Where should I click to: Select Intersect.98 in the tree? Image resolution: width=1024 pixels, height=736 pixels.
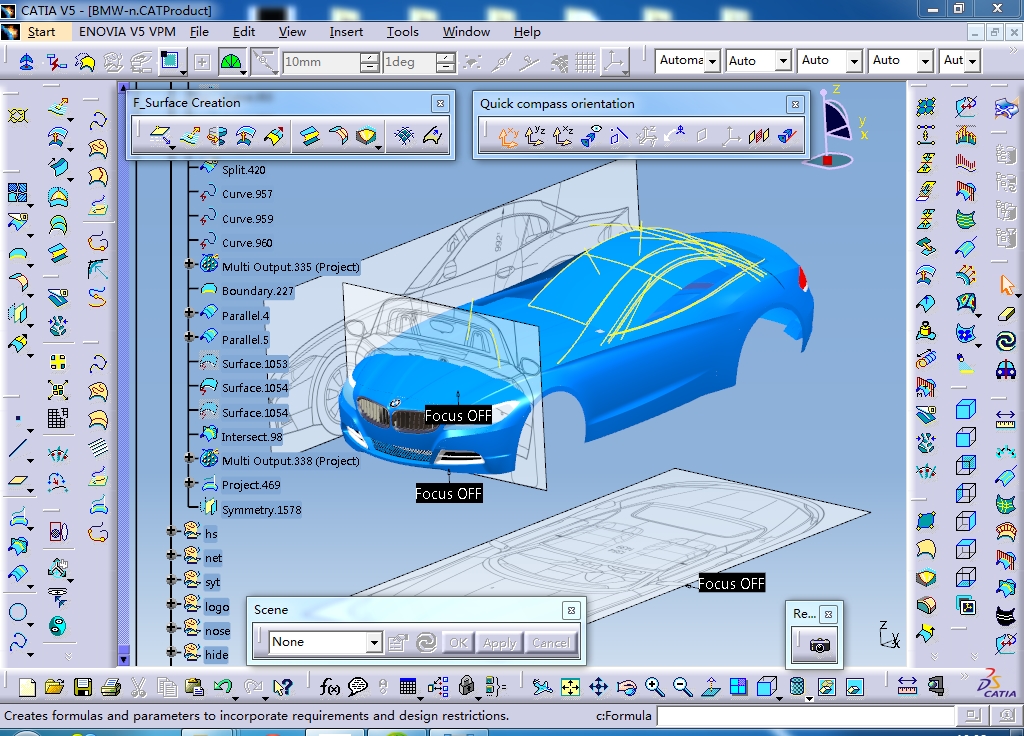252,437
